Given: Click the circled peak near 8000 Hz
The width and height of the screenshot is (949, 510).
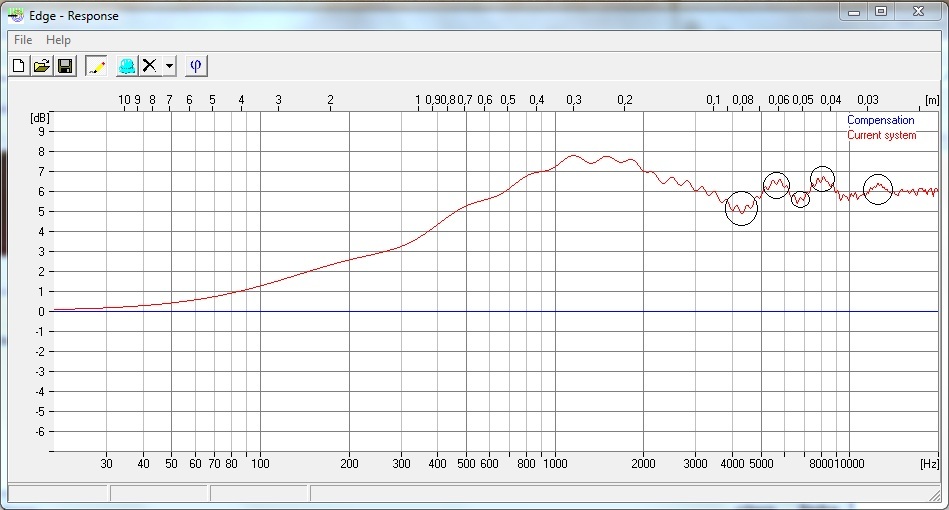Looking at the screenshot, I should click(x=822, y=180).
